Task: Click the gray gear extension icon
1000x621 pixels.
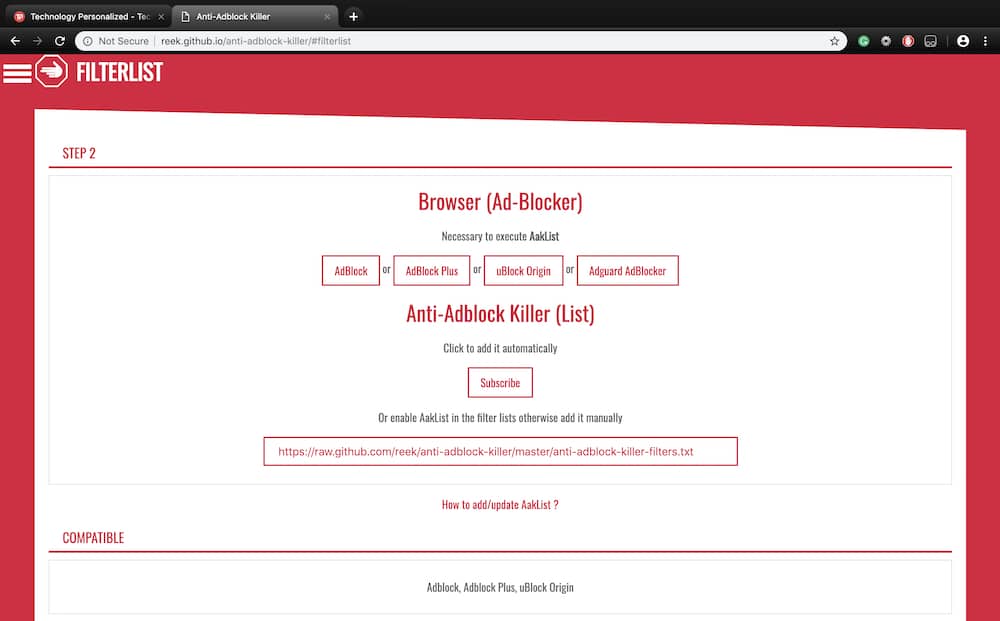Action: [x=886, y=41]
